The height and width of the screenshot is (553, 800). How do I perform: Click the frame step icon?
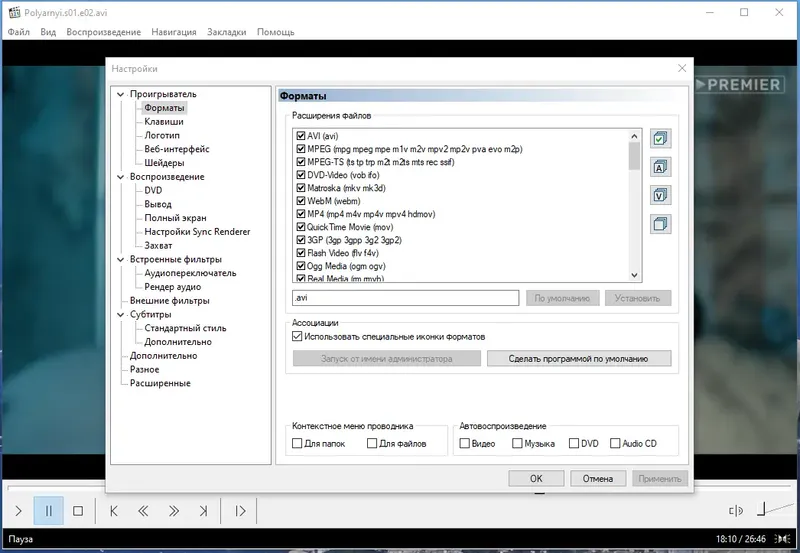240,511
